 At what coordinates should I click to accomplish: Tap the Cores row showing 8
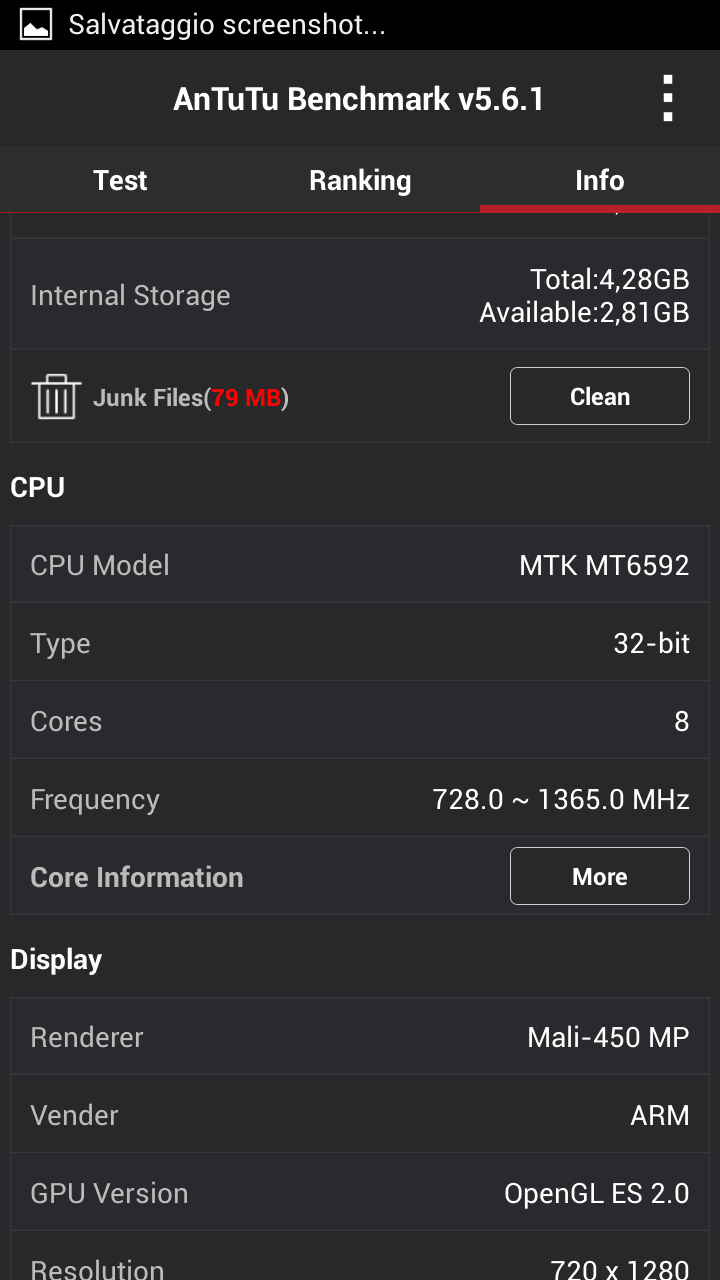pos(360,721)
